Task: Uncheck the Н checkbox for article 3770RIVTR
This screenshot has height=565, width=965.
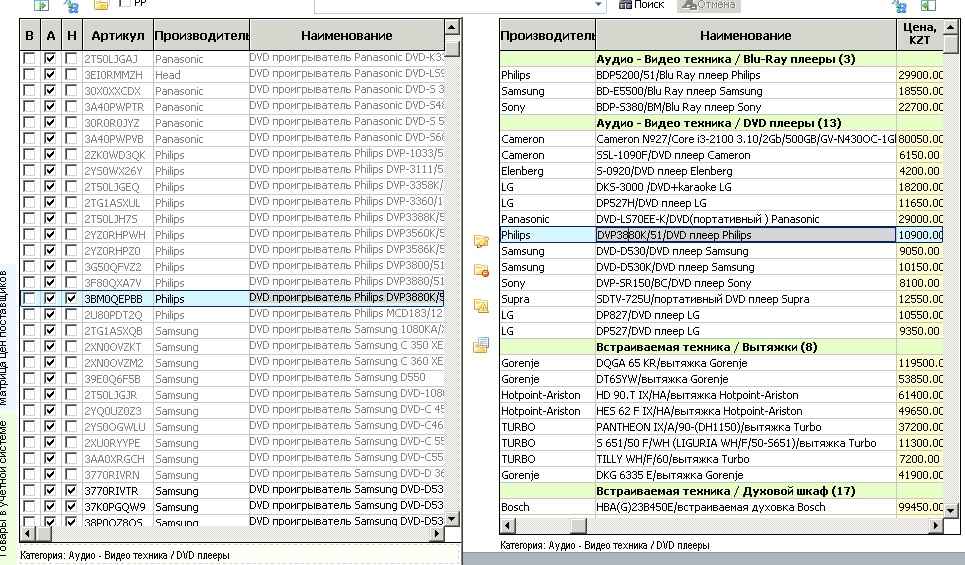Action: (71, 491)
